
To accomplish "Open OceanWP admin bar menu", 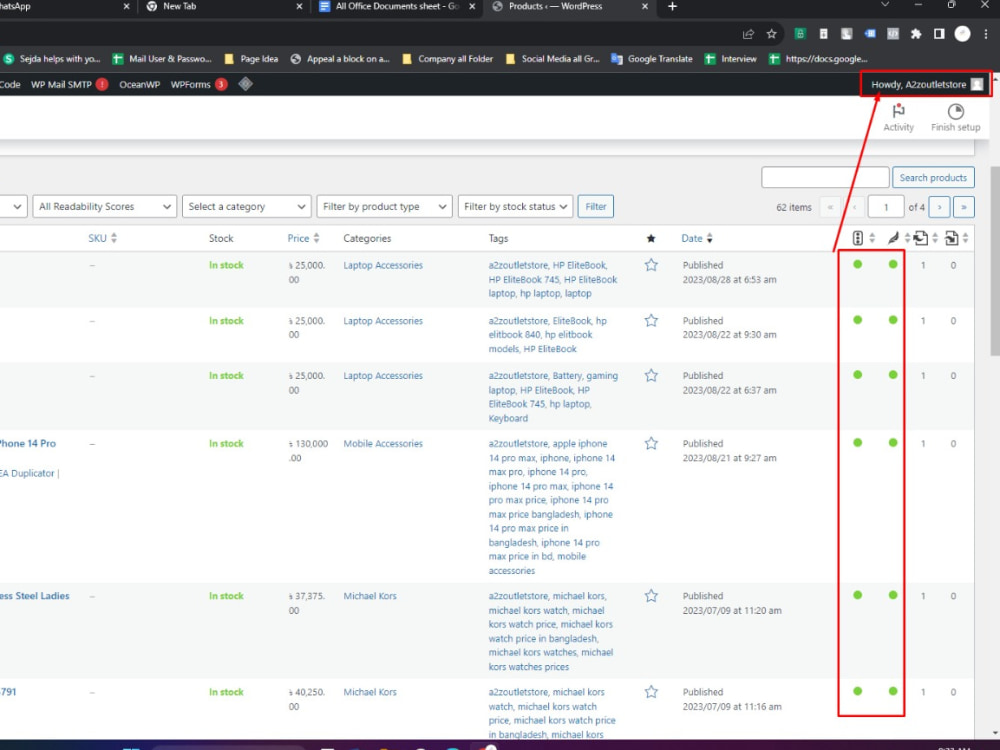I will pos(139,84).
